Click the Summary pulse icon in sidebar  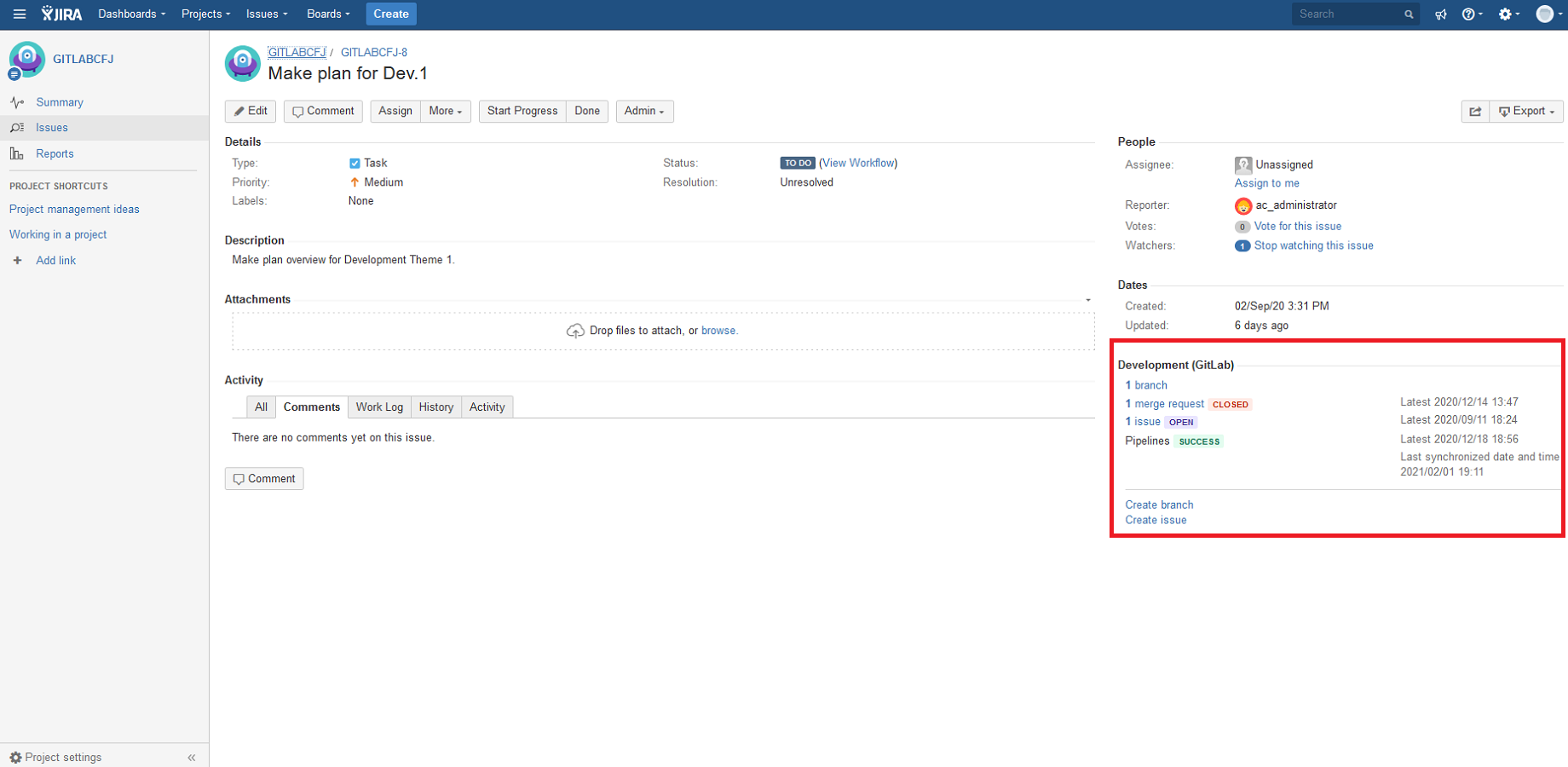click(x=17, y=102)
